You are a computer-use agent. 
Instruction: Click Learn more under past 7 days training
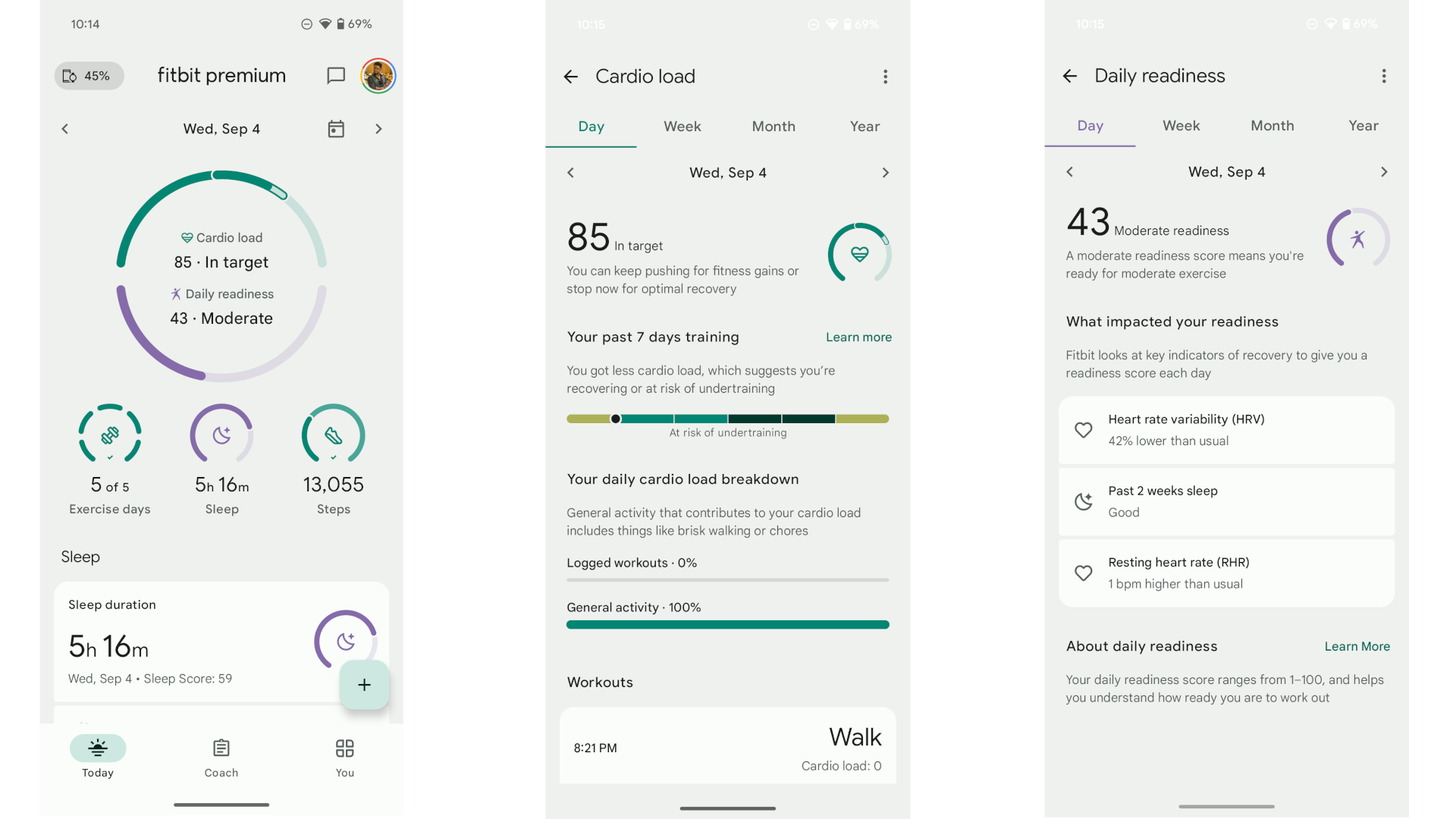pos(857,337)
